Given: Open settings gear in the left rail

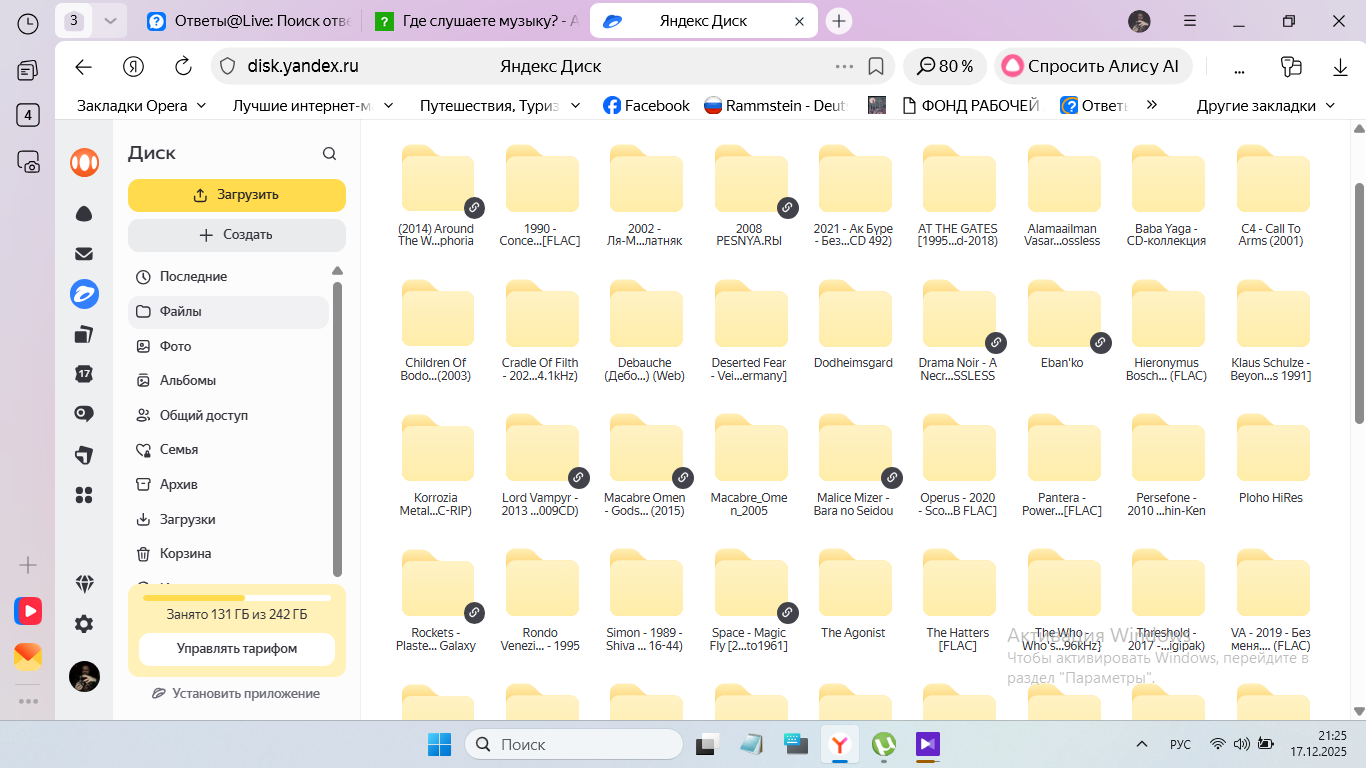Looking at the screenshot, I should (84, 624).
